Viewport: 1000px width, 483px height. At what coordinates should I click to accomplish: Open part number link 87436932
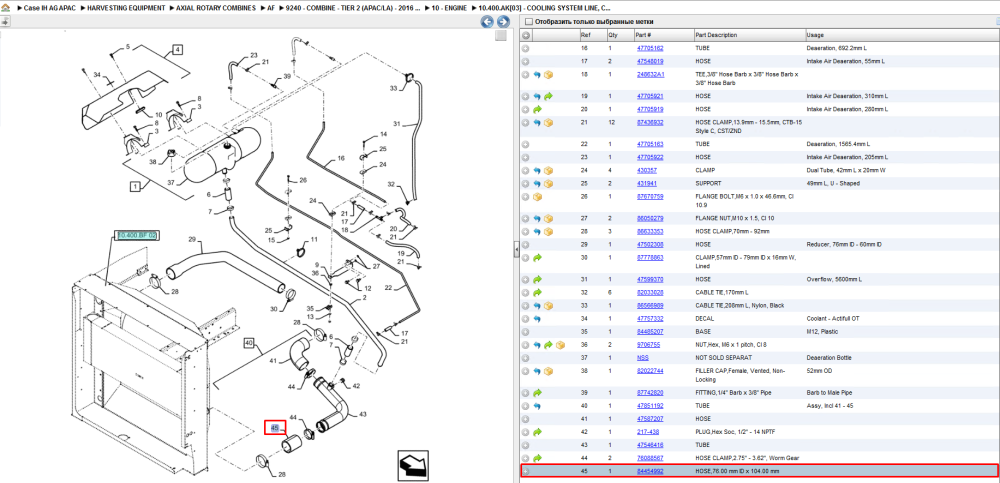click(650, 123)
